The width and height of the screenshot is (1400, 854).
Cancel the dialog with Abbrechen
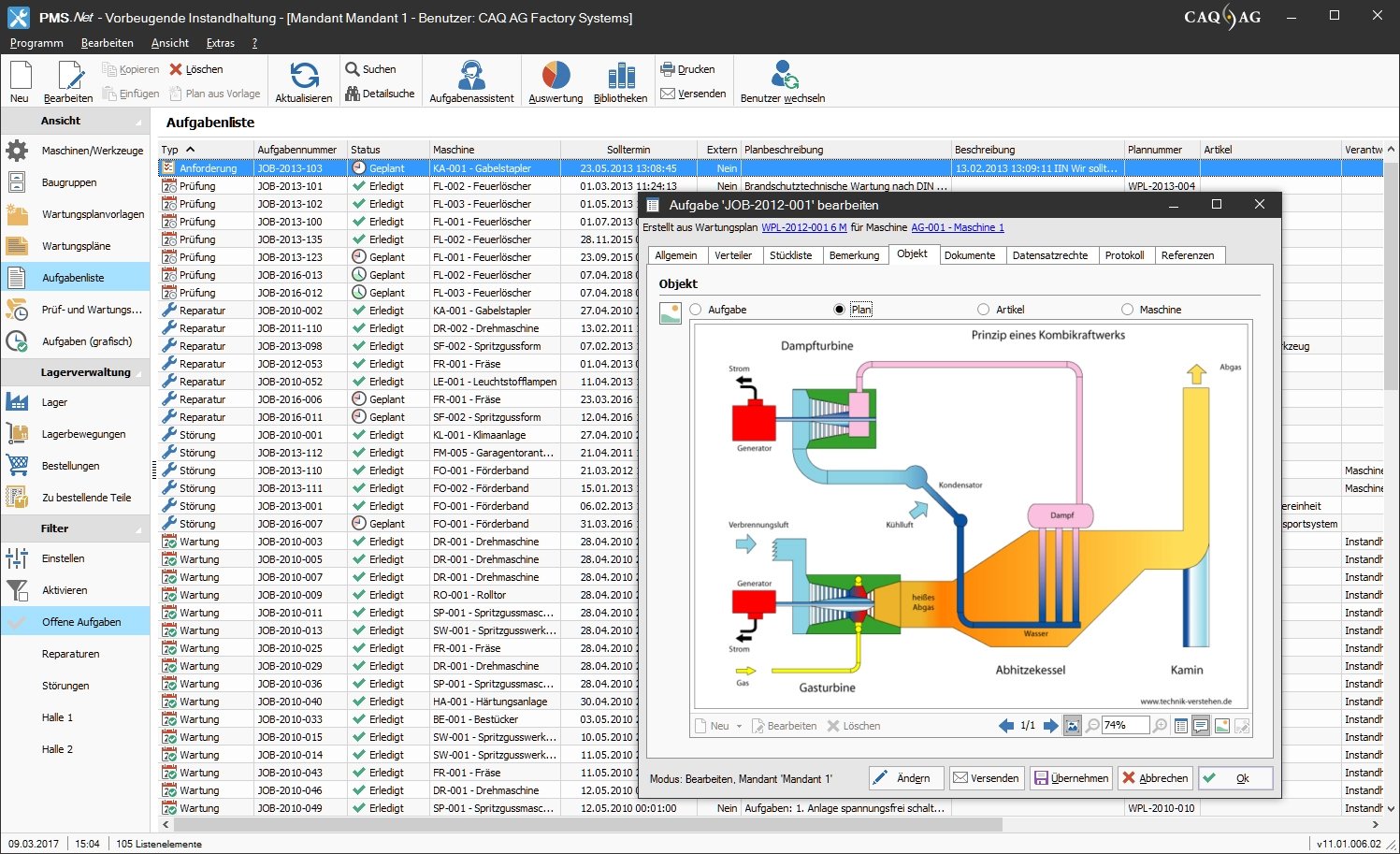tap(1155, 778)
